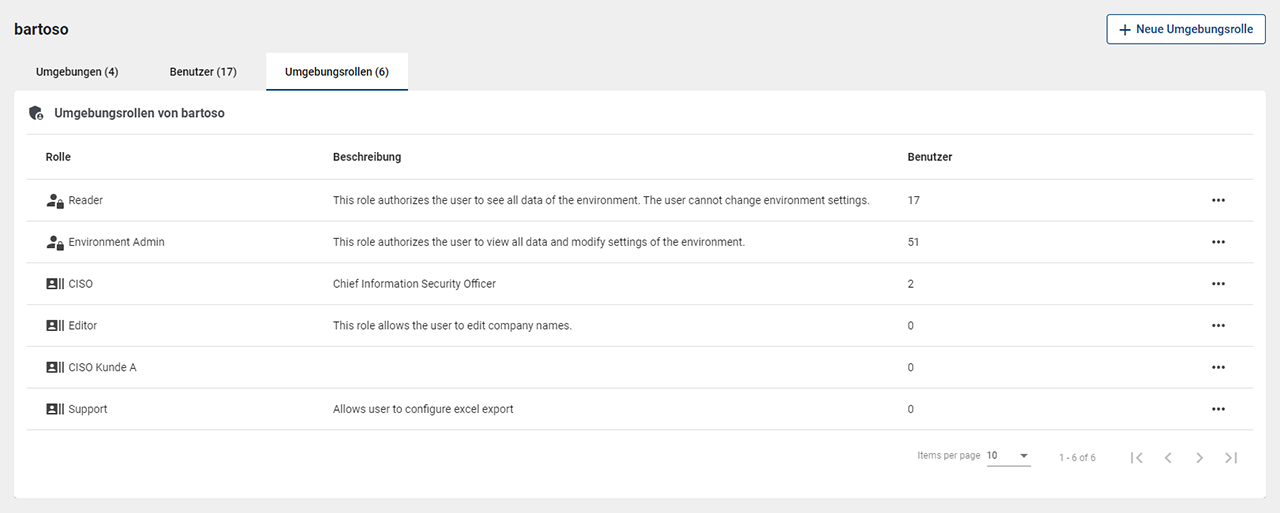
Task: Switch to the Benutzer (17) tab
Action: 203,72
